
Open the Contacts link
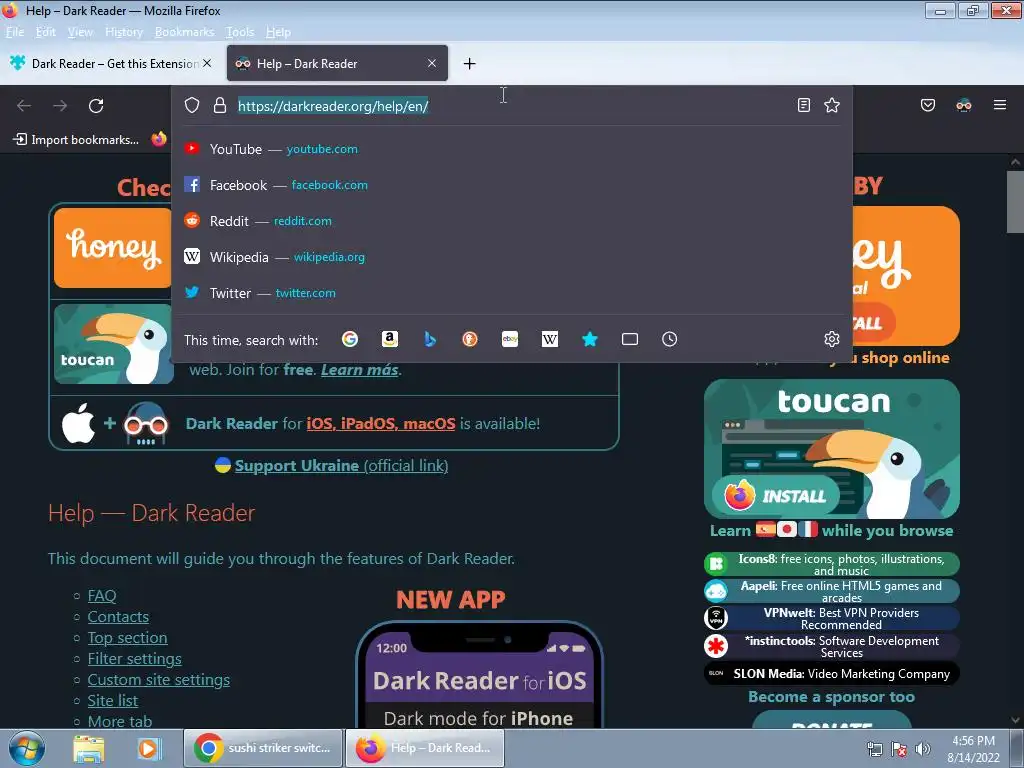pos(118,616)
